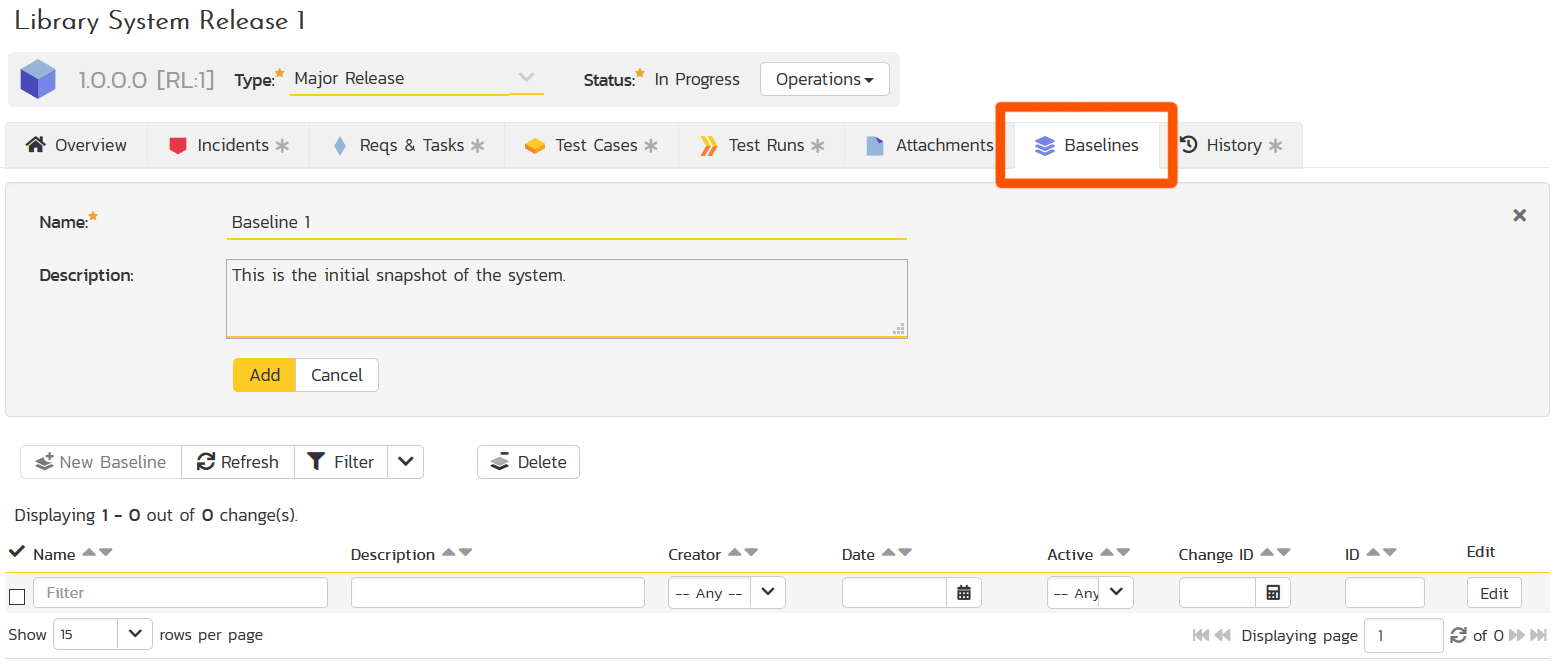Screen dimensions: 1562x667
Task: Click the Description text area
Action: tap(566, 298)
